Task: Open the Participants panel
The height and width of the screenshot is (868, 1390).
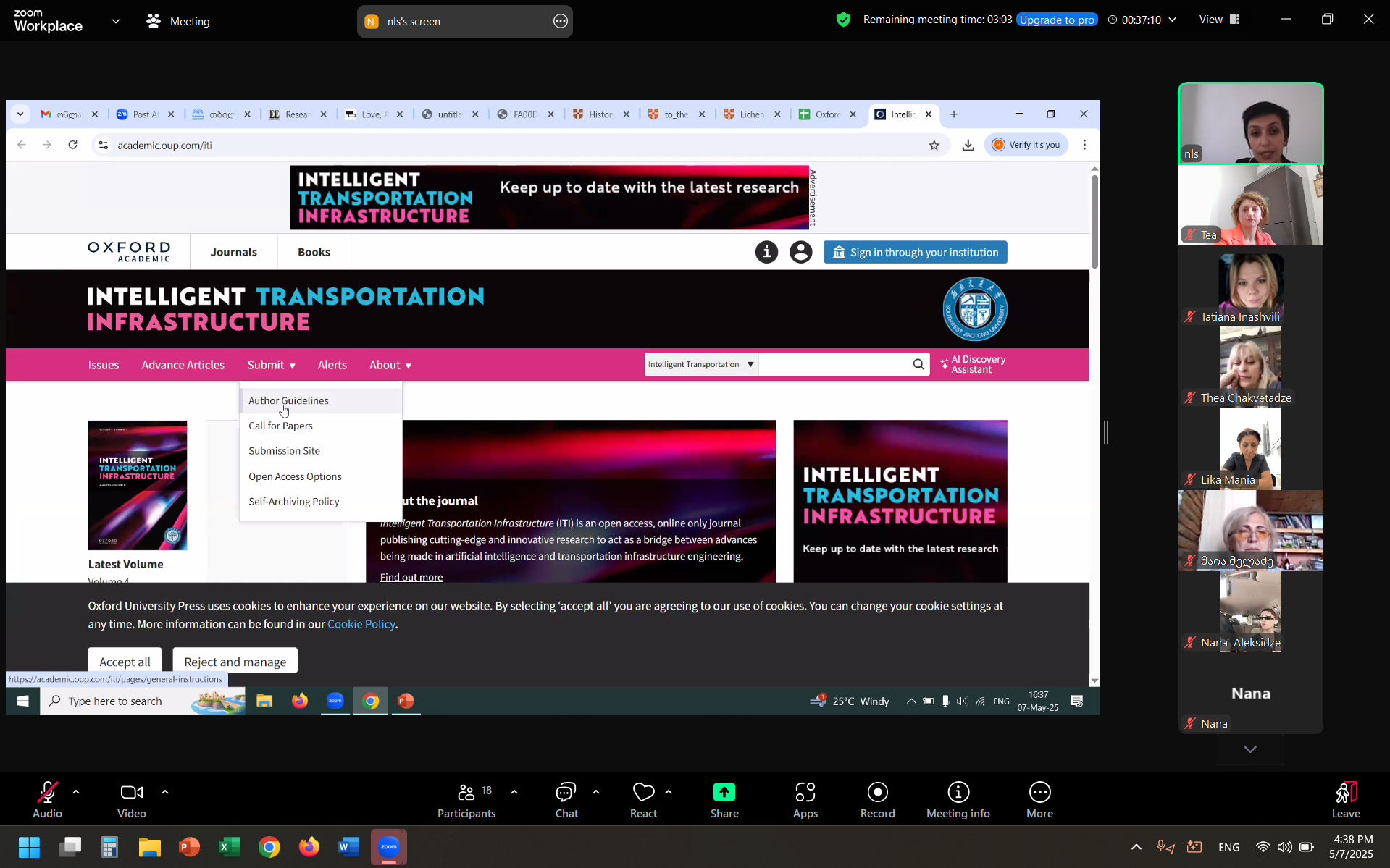Action: 466,799
